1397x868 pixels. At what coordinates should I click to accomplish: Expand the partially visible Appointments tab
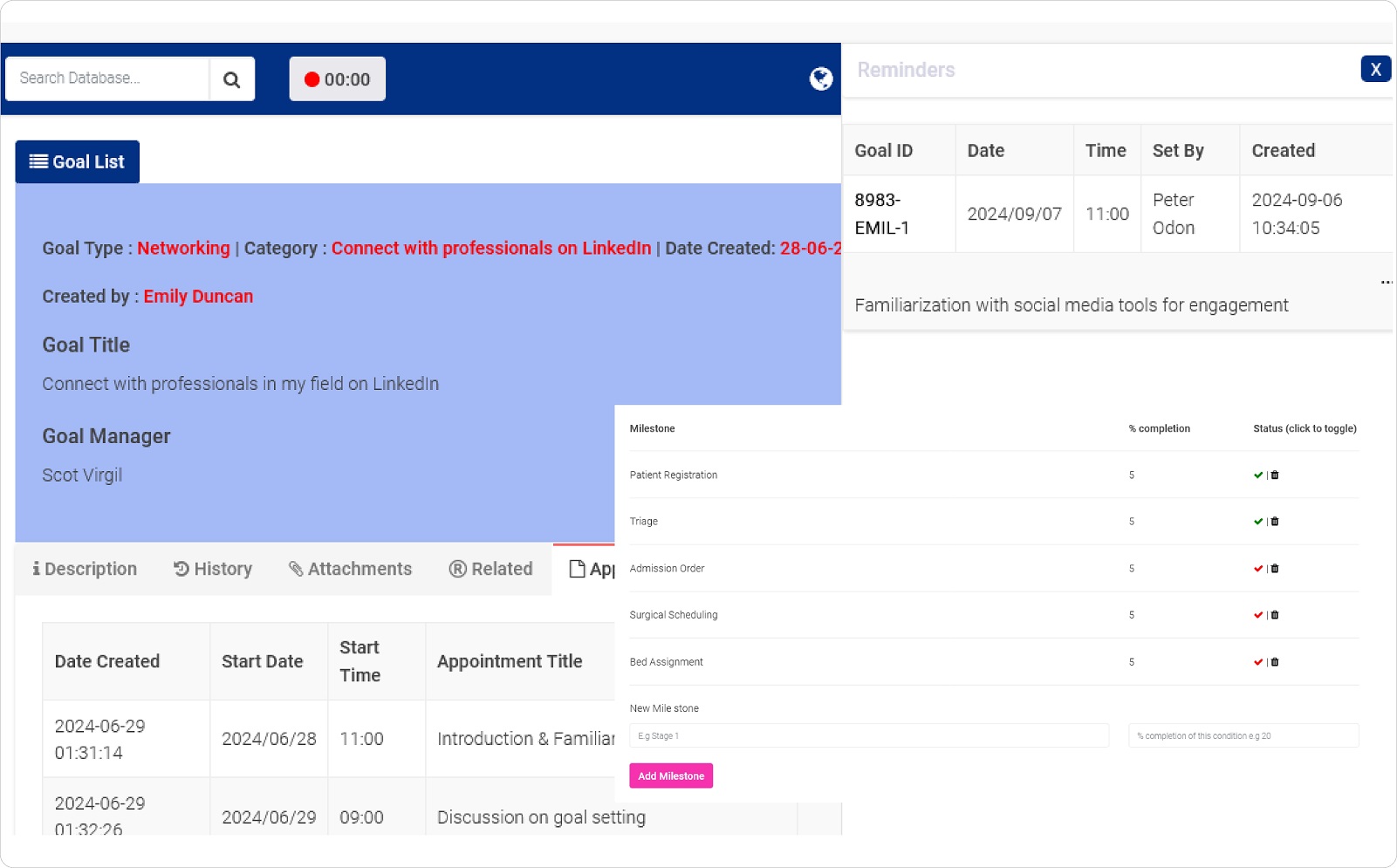(x=593, y=569)
